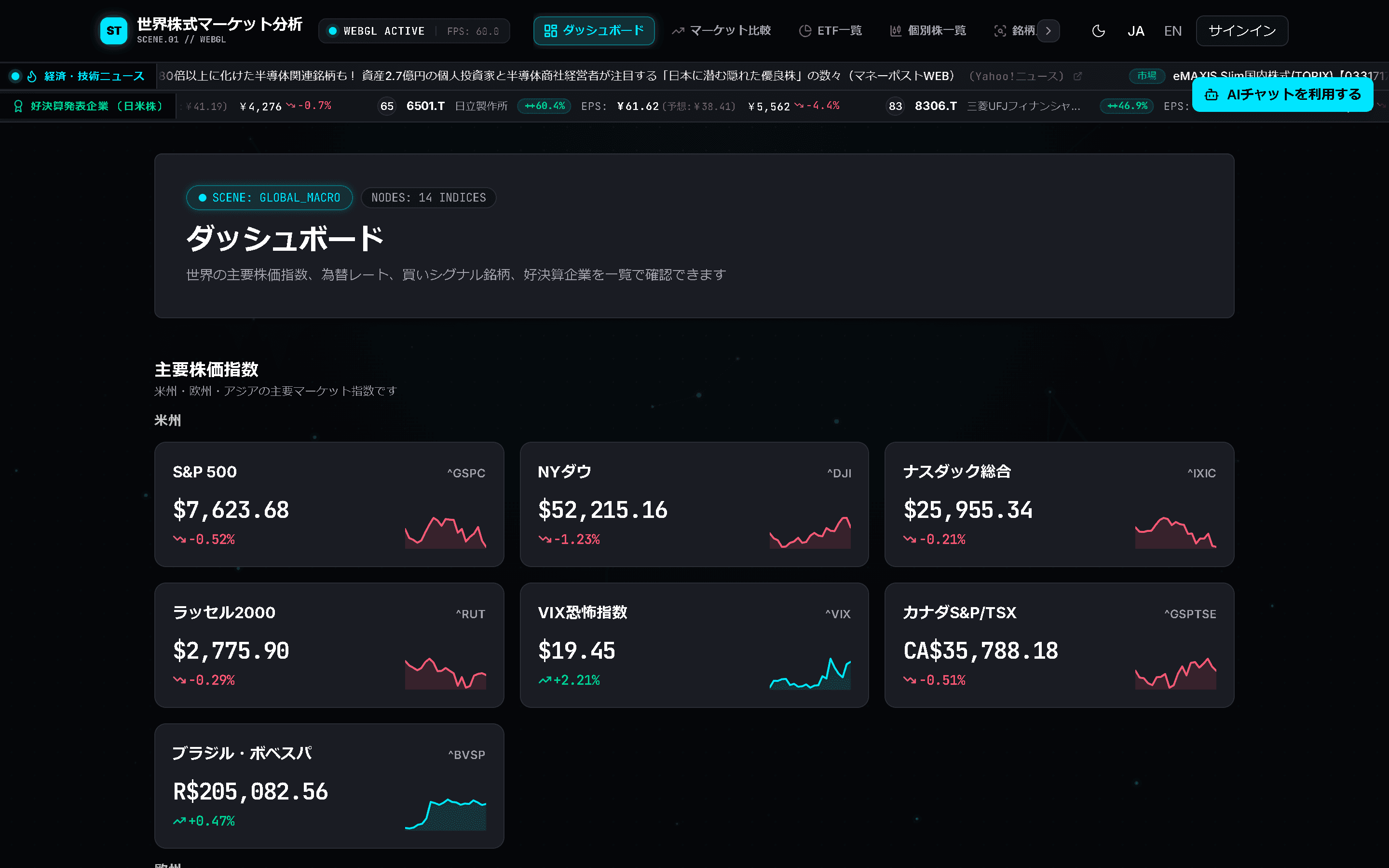Toggle dark mode moon icon
Image resolution: width=1389 pixels, height=868 pixels.
[x=1098, y=31]
